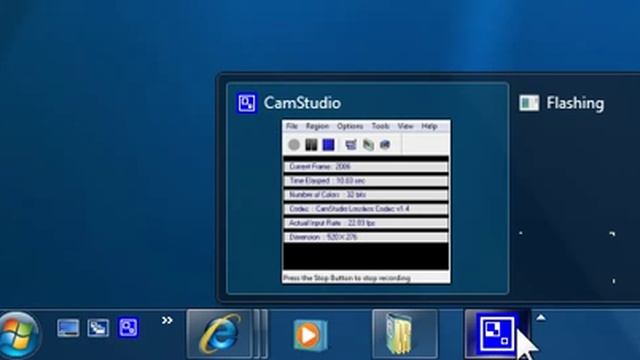Click the Time Elapsed status line
Image resolution: width=640 pixels, height=360 pixels.
[366, 180]
